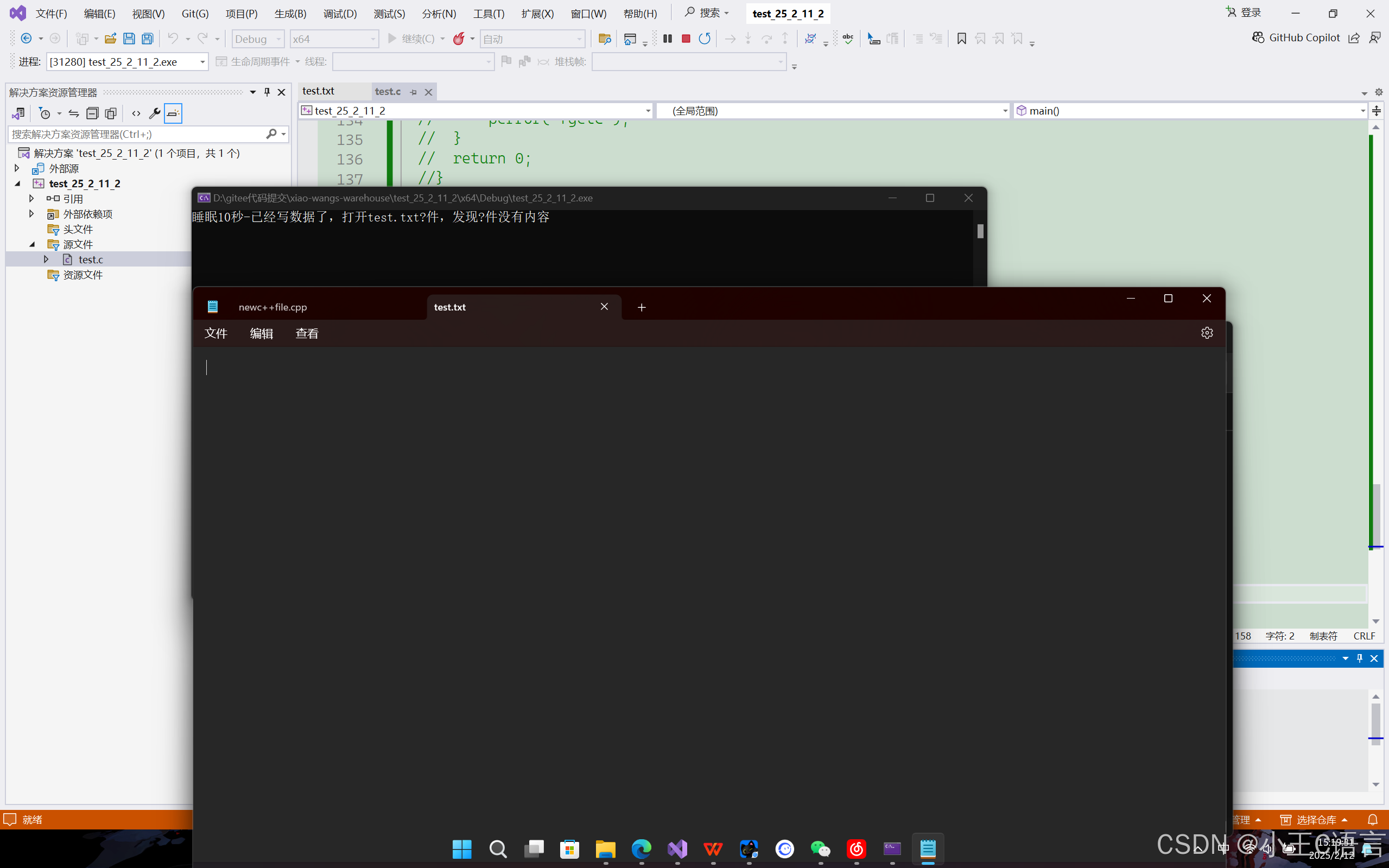Open the 生成(B) menu
The height and width of the screenshot is (868, 1389).
pos(290,13)
